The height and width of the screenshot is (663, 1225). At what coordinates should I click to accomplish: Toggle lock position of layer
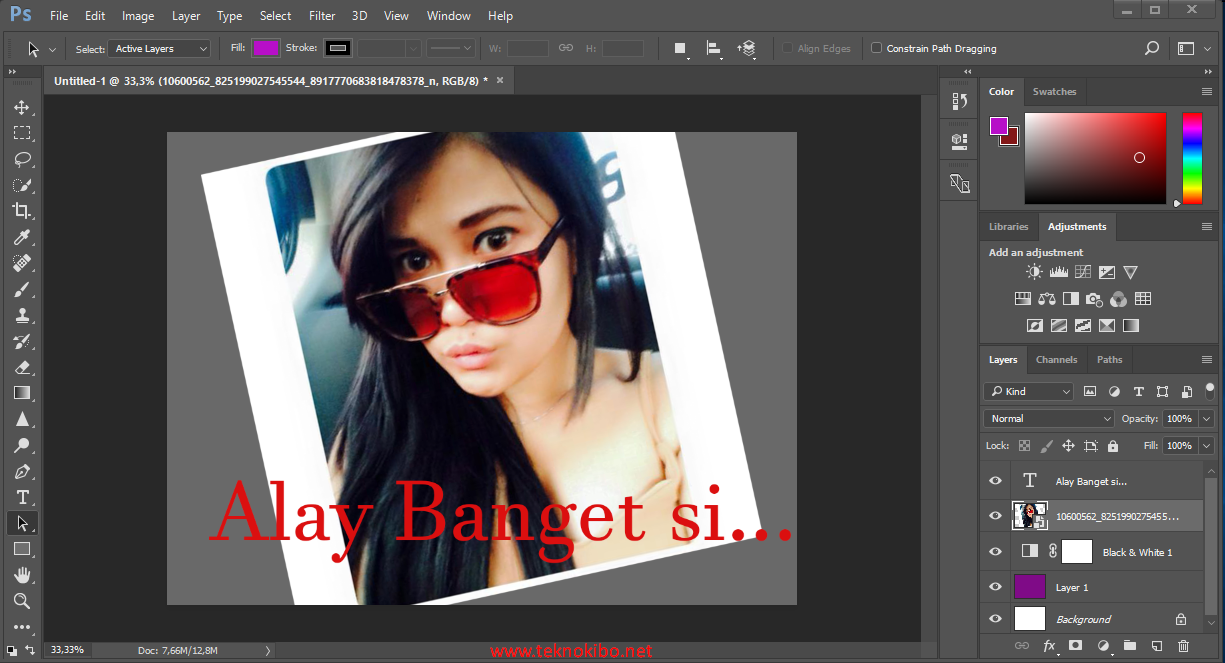tap(1068, 446)
